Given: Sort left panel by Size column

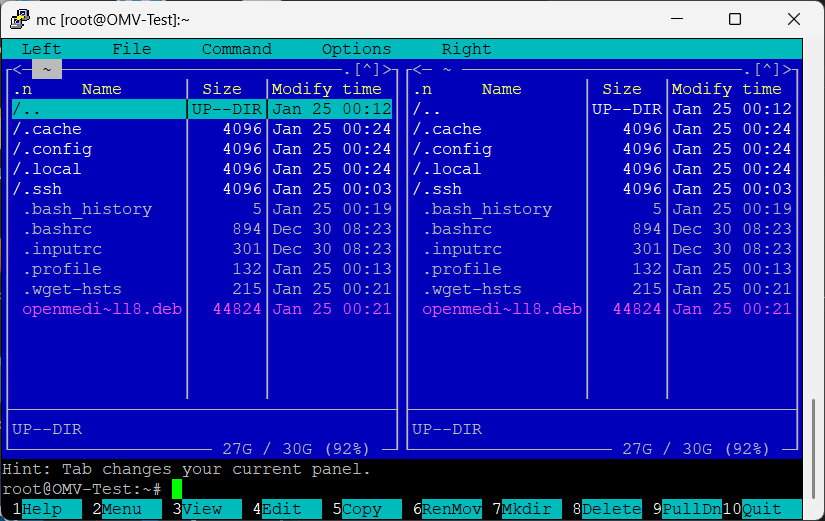Looking at the screenshot, I should 222,89.
